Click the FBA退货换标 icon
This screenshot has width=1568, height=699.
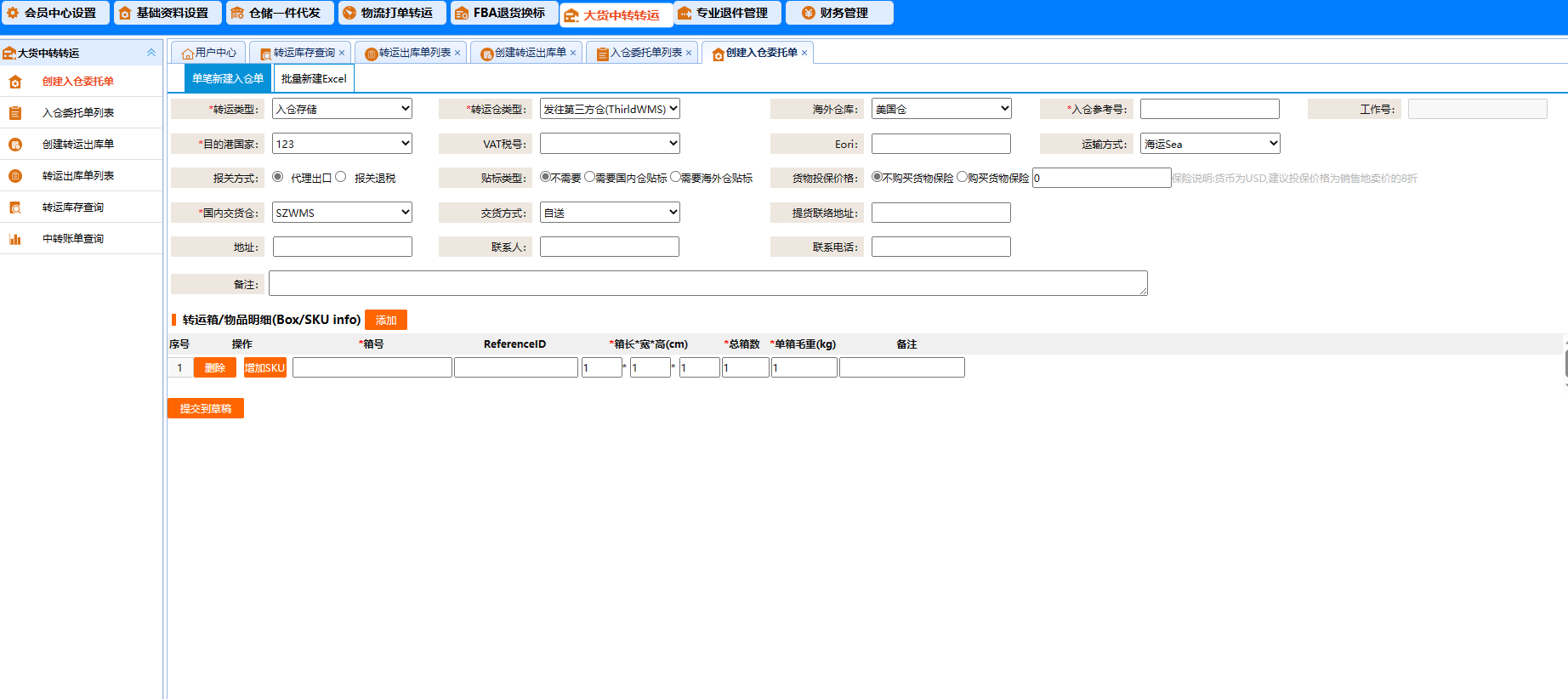(x=462, y=13)
